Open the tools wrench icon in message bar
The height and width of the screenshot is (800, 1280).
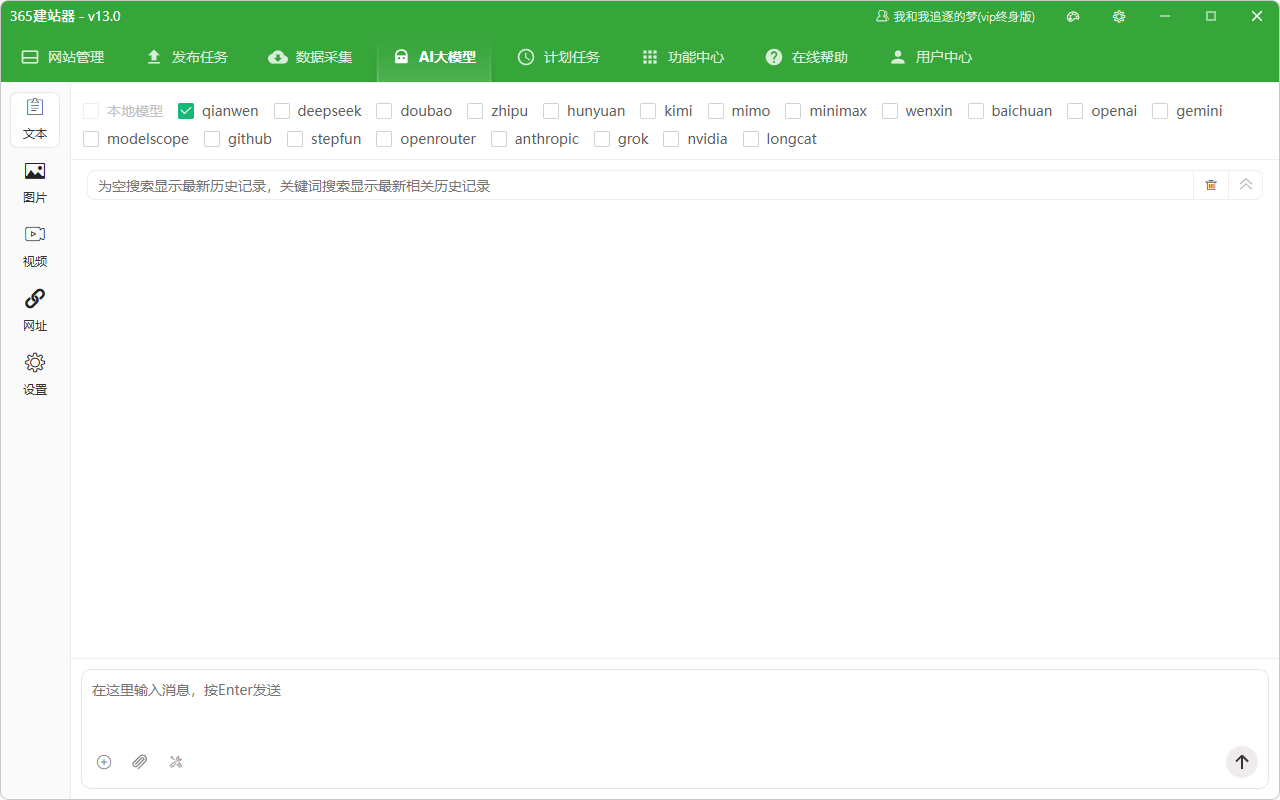(x=176, y=762)
